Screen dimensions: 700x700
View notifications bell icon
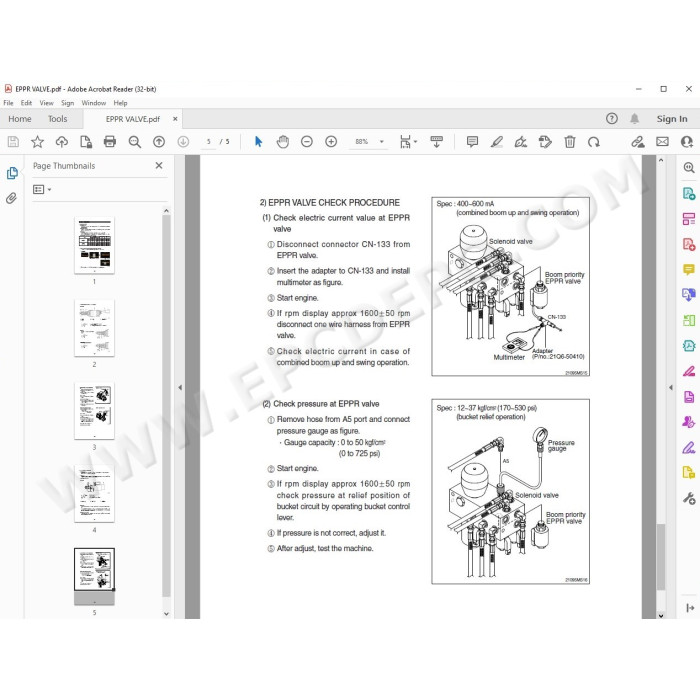[x=634, y=119]
